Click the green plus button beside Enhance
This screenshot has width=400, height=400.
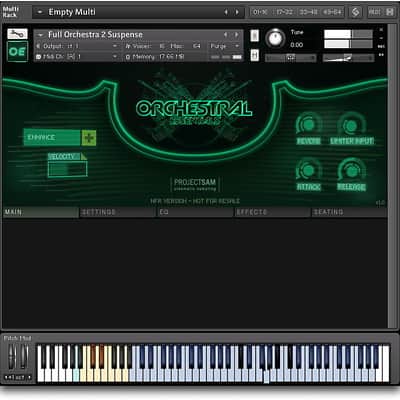pyautogui.click(x=89, y=137)
